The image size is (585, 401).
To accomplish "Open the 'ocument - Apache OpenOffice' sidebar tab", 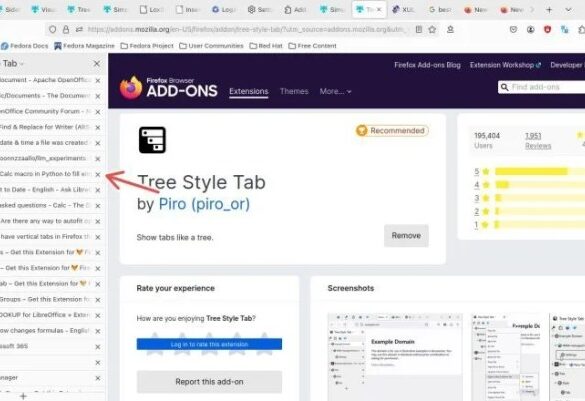I will (x=46, y=80).
